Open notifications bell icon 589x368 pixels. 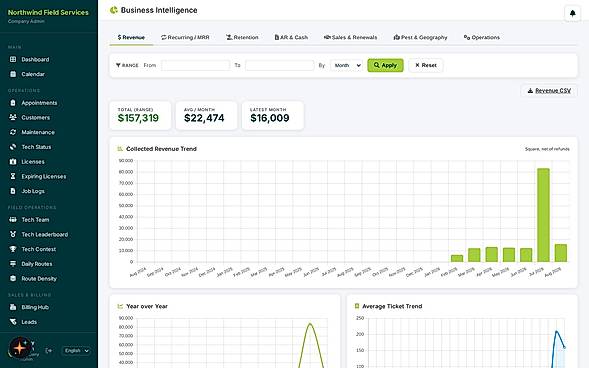click(572, 13)
